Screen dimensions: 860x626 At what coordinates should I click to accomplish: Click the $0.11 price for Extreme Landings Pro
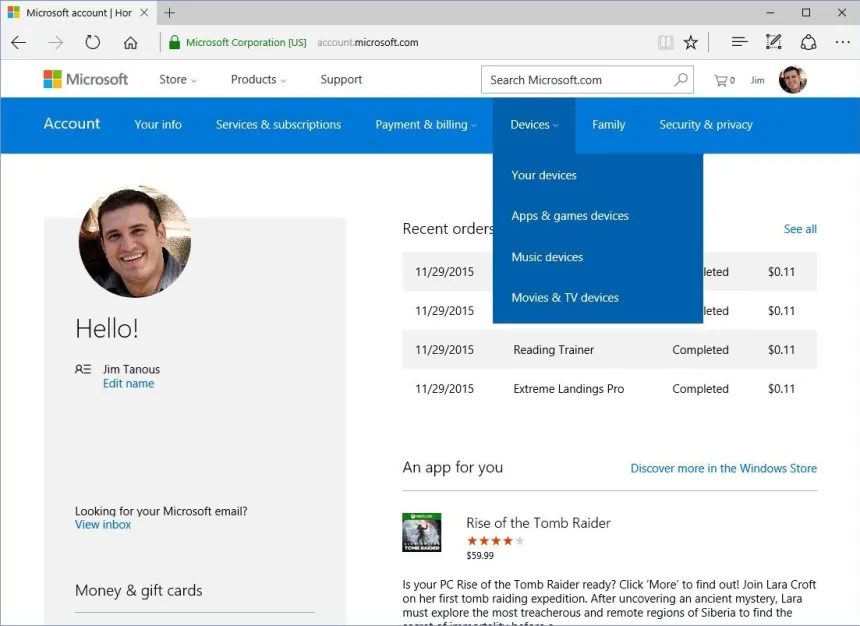click(781, 388)
